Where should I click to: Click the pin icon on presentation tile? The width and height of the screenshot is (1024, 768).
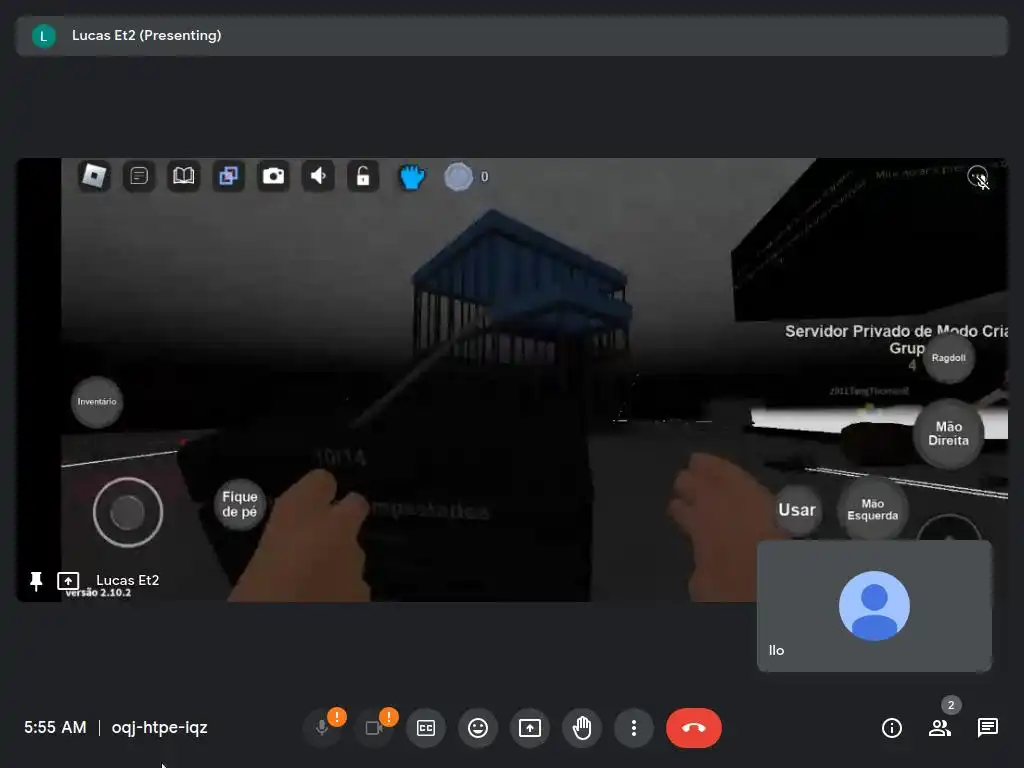tap(36, 581)
